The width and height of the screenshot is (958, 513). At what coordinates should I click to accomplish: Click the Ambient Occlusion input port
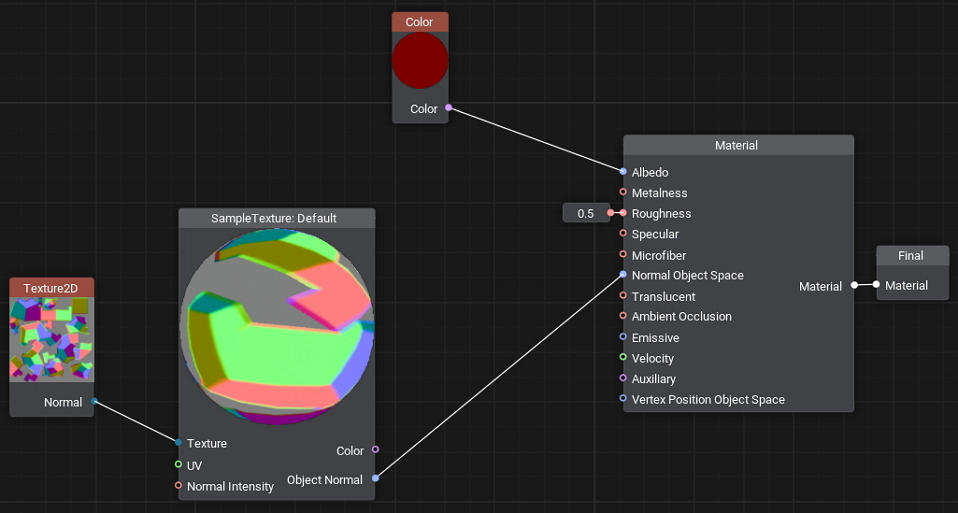[x=623, y=316]
